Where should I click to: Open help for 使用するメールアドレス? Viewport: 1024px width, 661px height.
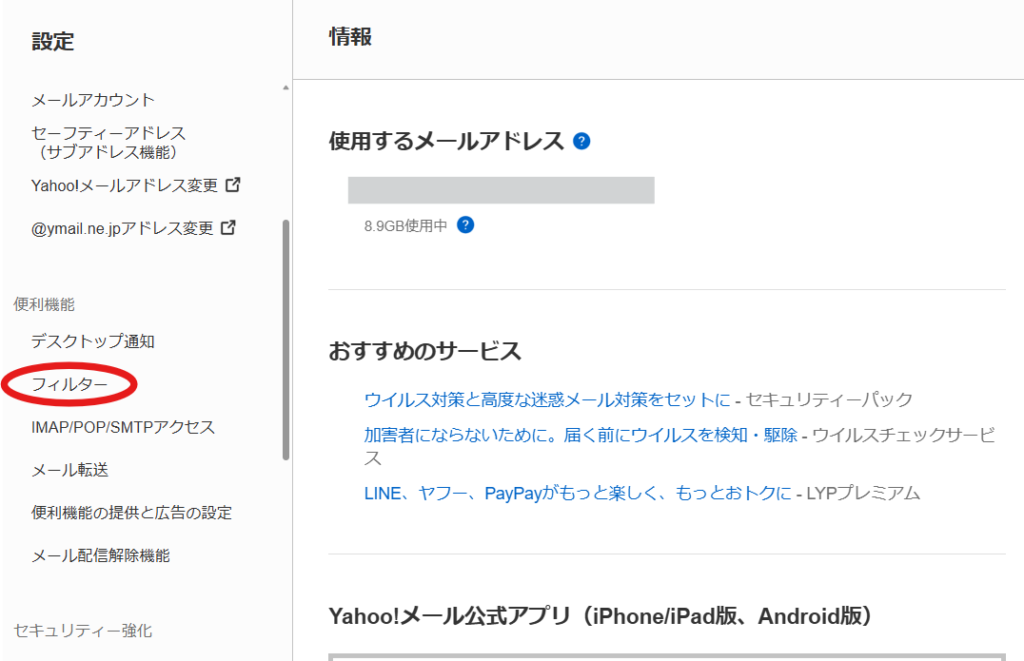pyautogui.click(x=580, y=141)
